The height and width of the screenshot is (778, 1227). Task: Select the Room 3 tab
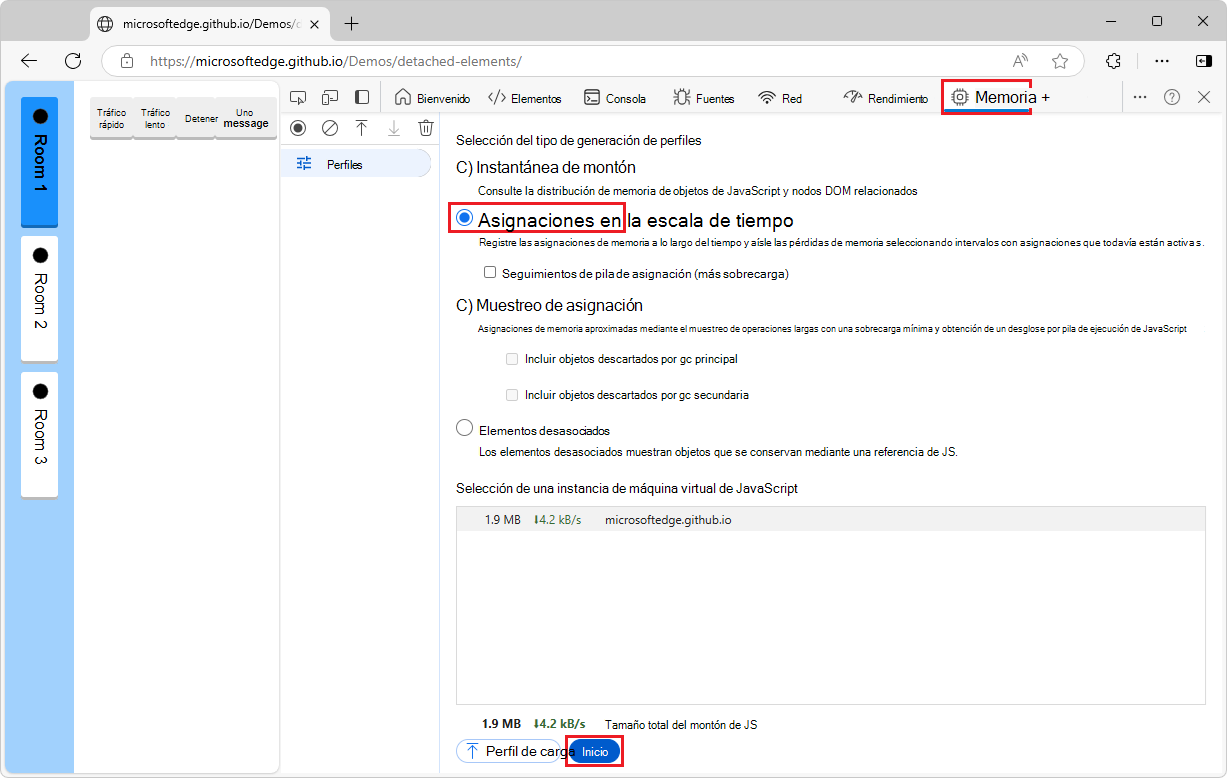pyautogui.click(x=39, y=434)
